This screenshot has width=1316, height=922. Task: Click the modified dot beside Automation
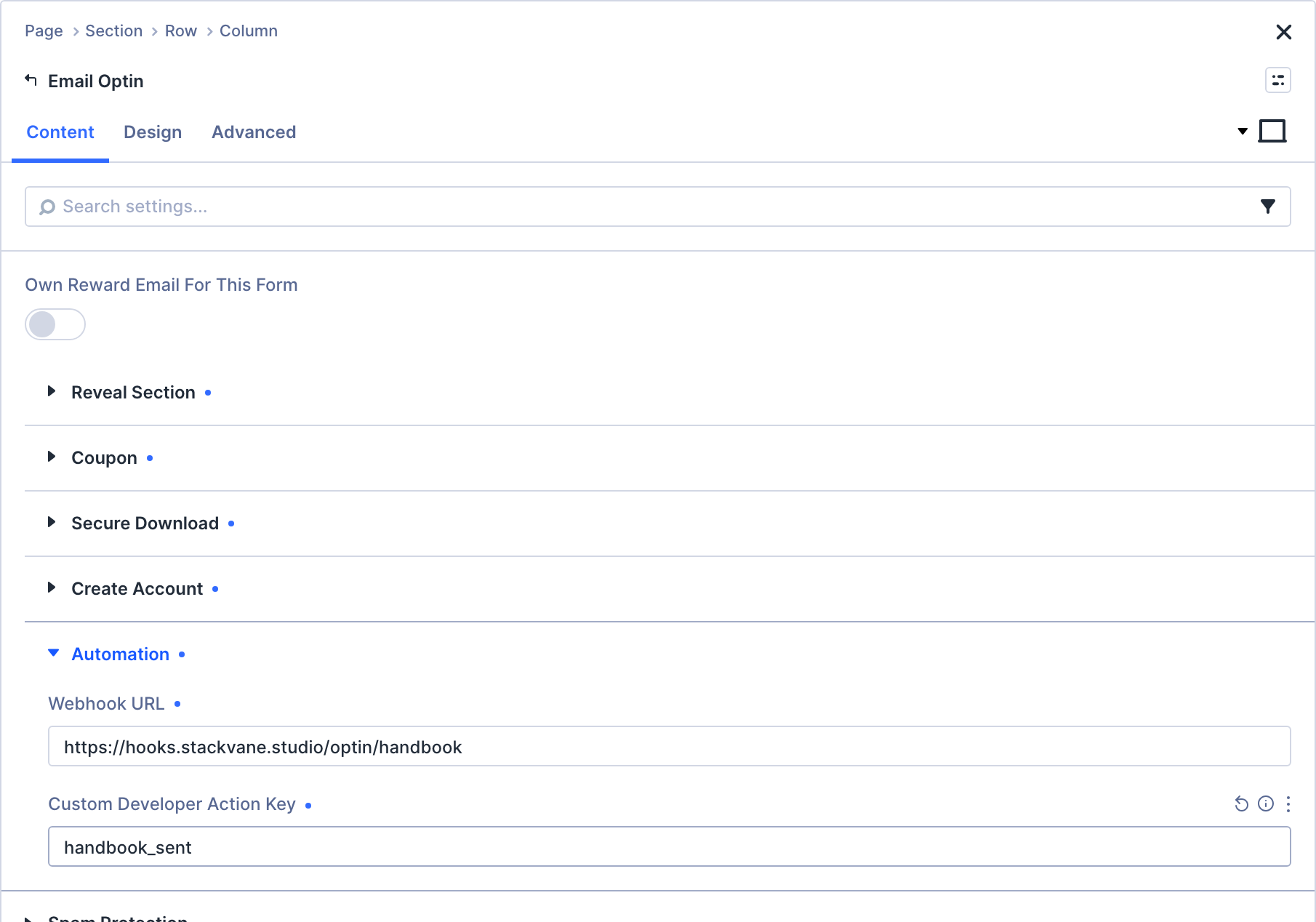coord(182,654)
